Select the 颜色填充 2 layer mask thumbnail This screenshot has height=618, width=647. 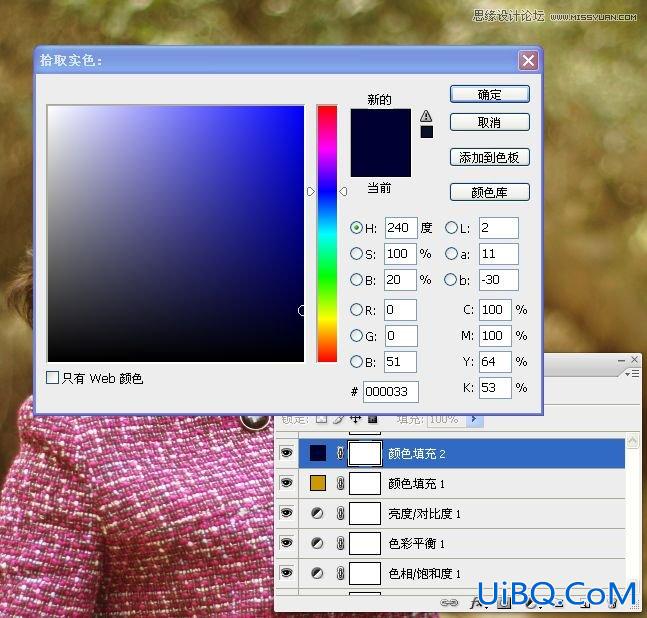(365, 453)
